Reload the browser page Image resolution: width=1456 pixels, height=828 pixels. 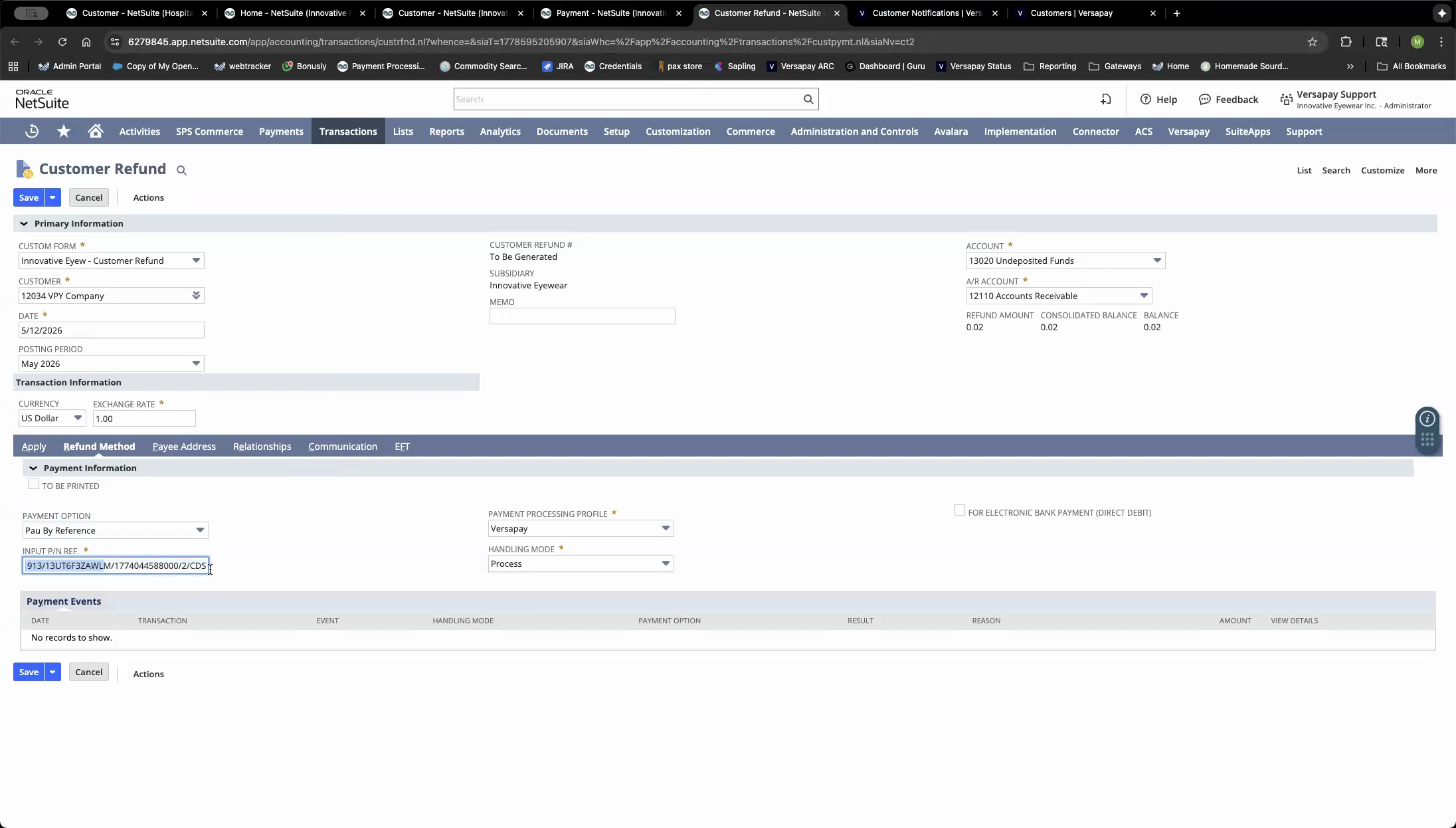click(62, 42)
